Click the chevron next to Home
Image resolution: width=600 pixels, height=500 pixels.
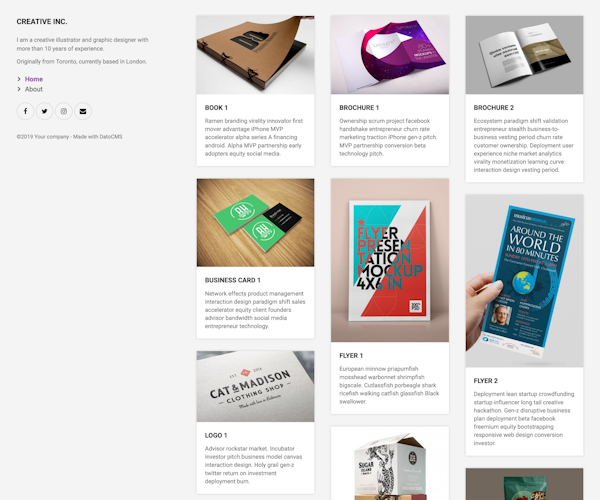[x=19, y=79]
